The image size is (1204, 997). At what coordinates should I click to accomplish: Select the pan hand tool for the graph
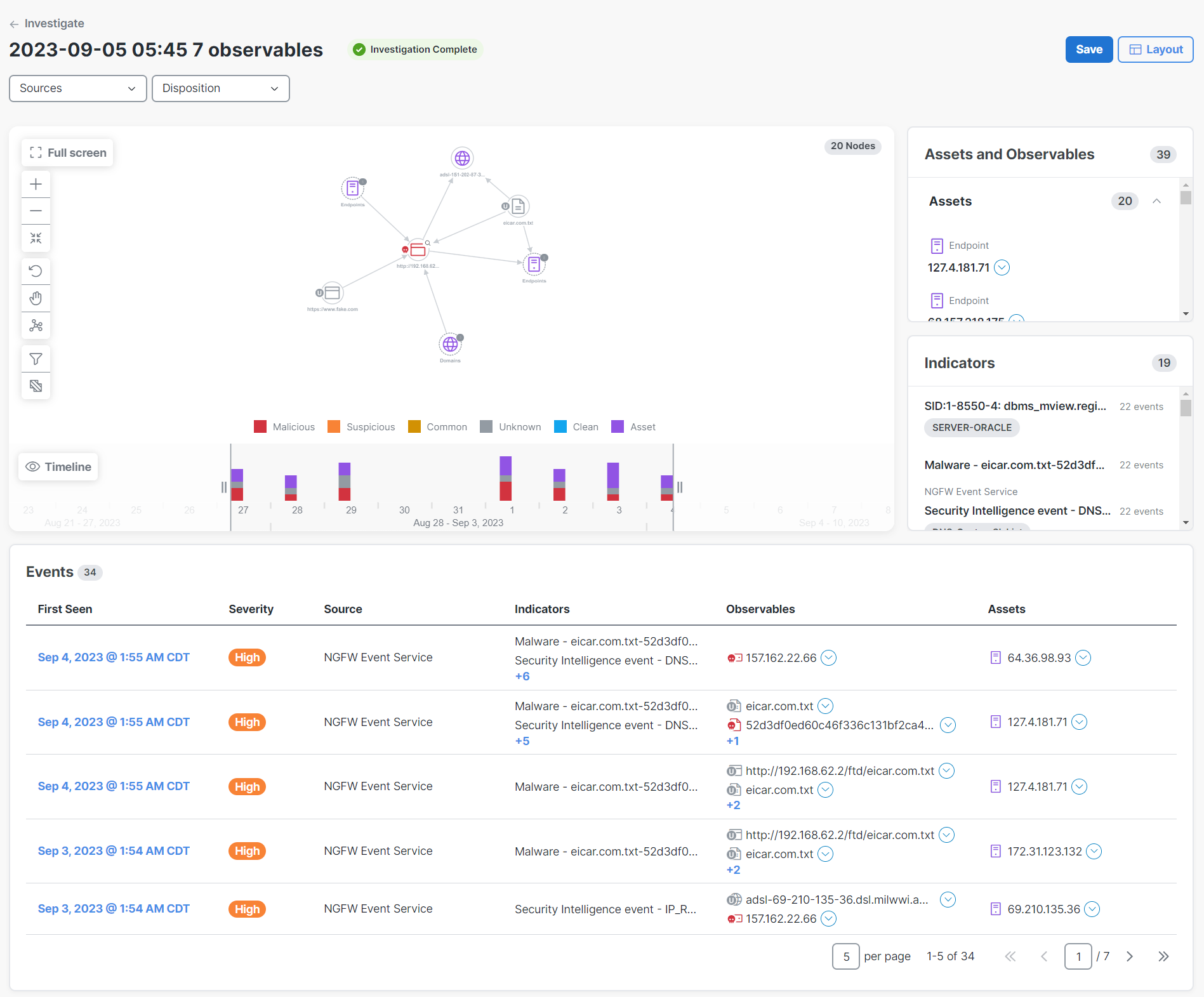[x=36, y=298]
